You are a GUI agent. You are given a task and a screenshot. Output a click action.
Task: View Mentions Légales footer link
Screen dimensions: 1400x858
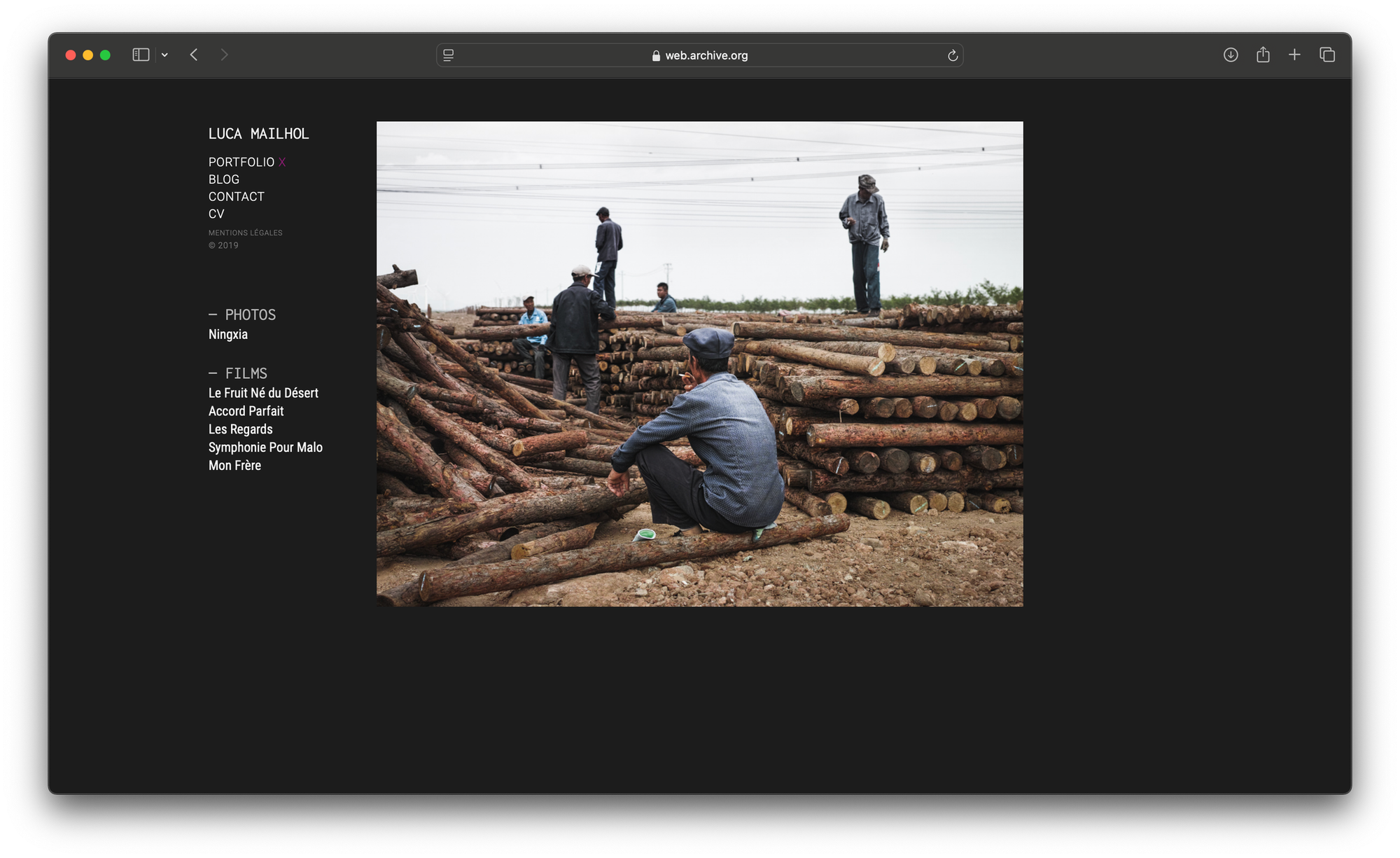click(x=245, y=233)
